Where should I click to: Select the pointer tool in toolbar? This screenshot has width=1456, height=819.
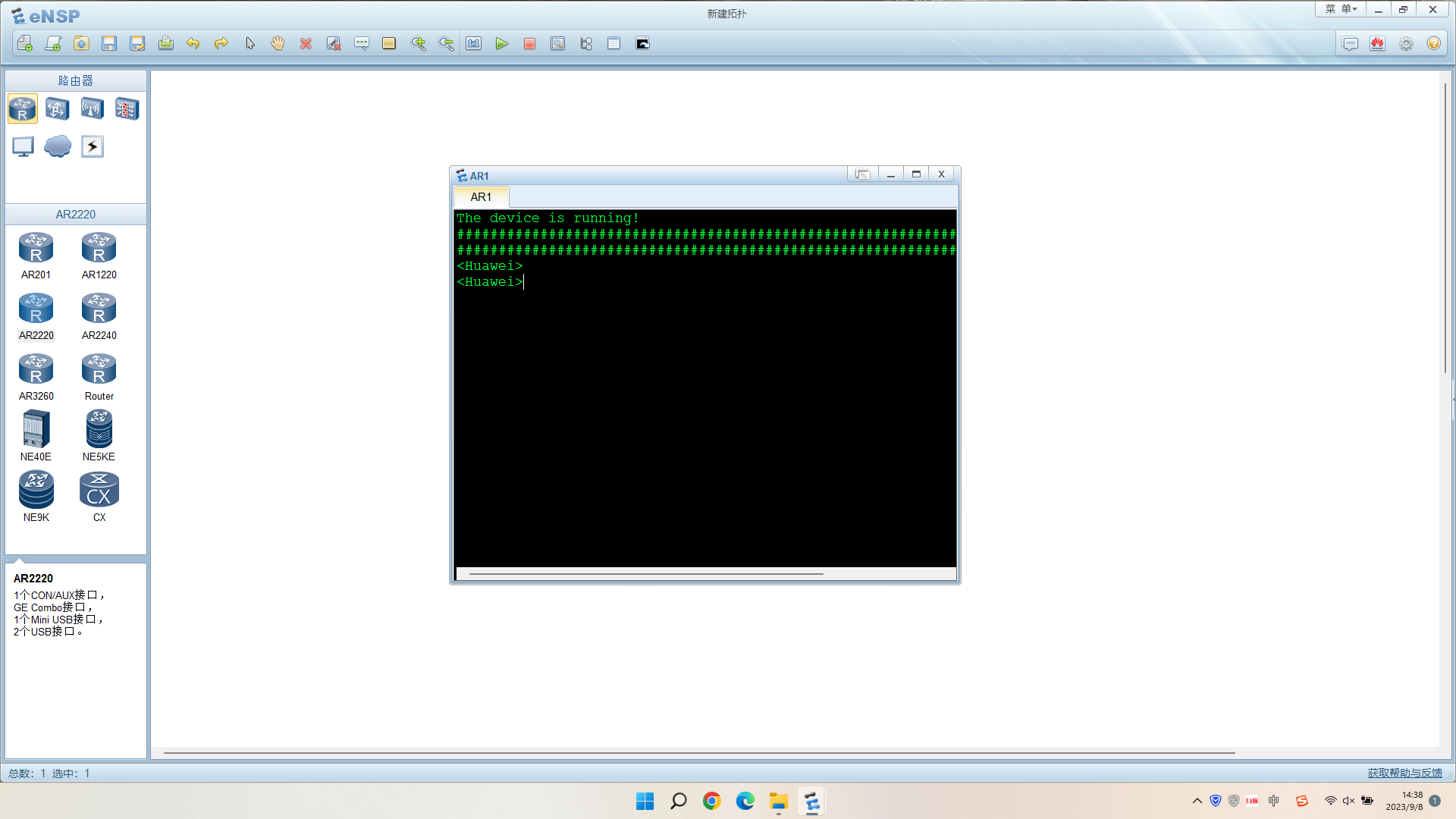point(249,44)
